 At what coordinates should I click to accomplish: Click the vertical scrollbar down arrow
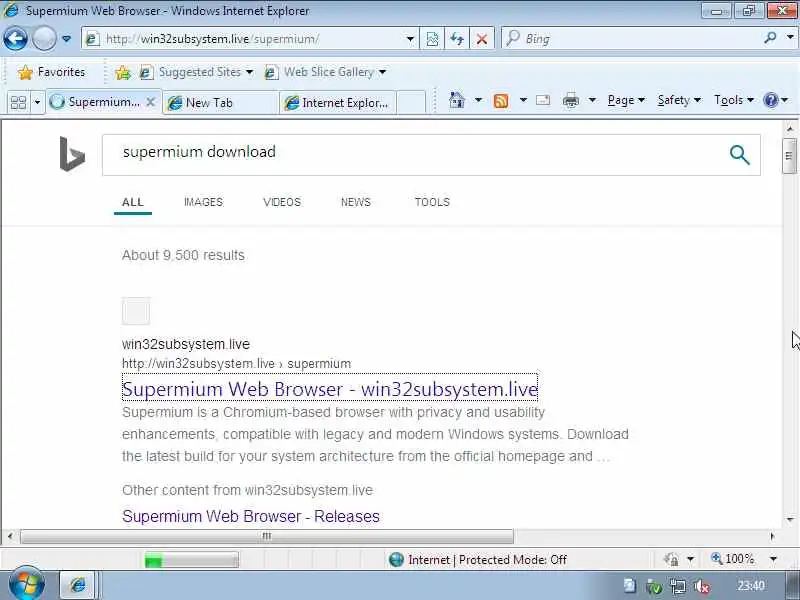(790, 519)
